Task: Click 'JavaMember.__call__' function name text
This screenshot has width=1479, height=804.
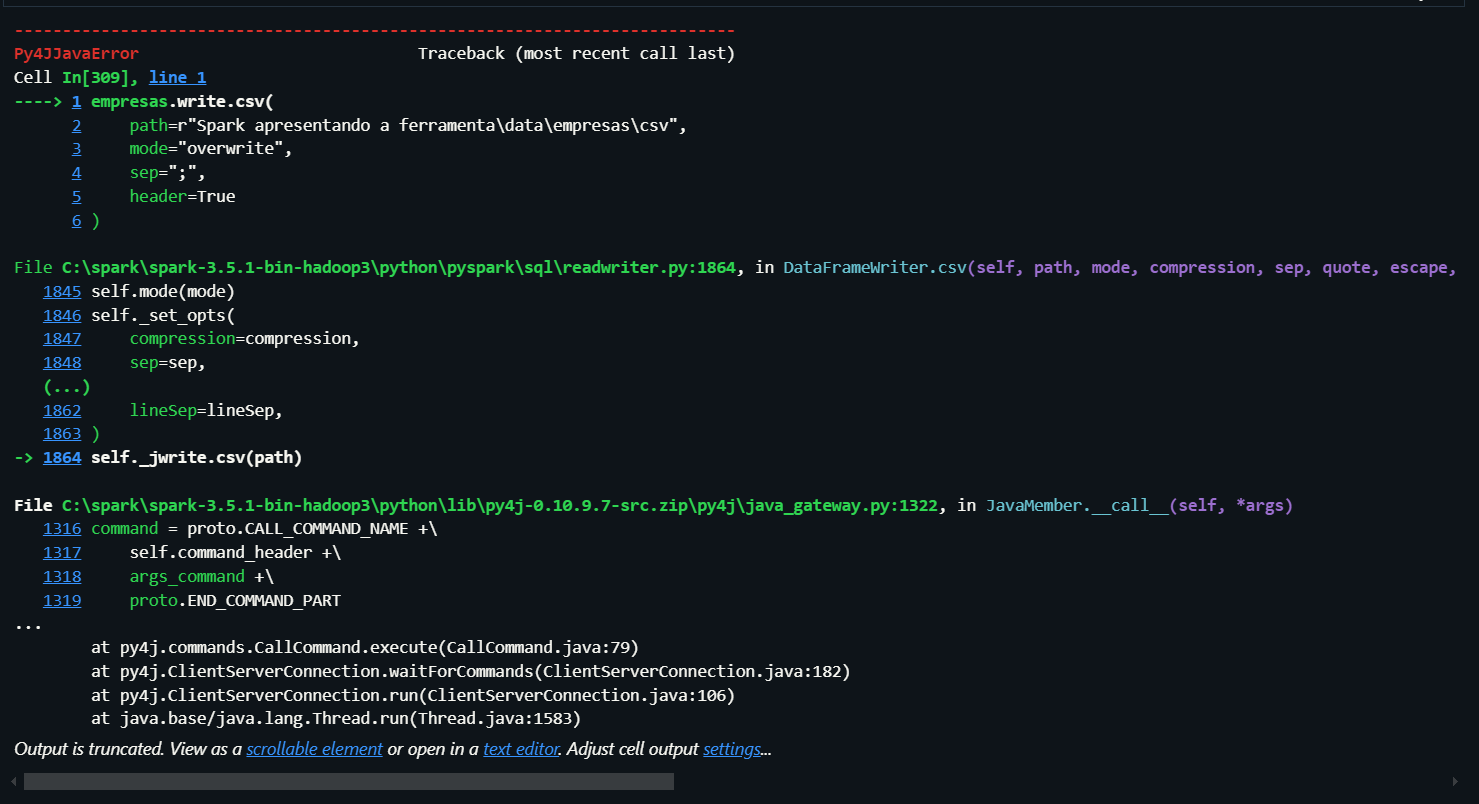Action: pyautogui.click(x=1077, y=506)
